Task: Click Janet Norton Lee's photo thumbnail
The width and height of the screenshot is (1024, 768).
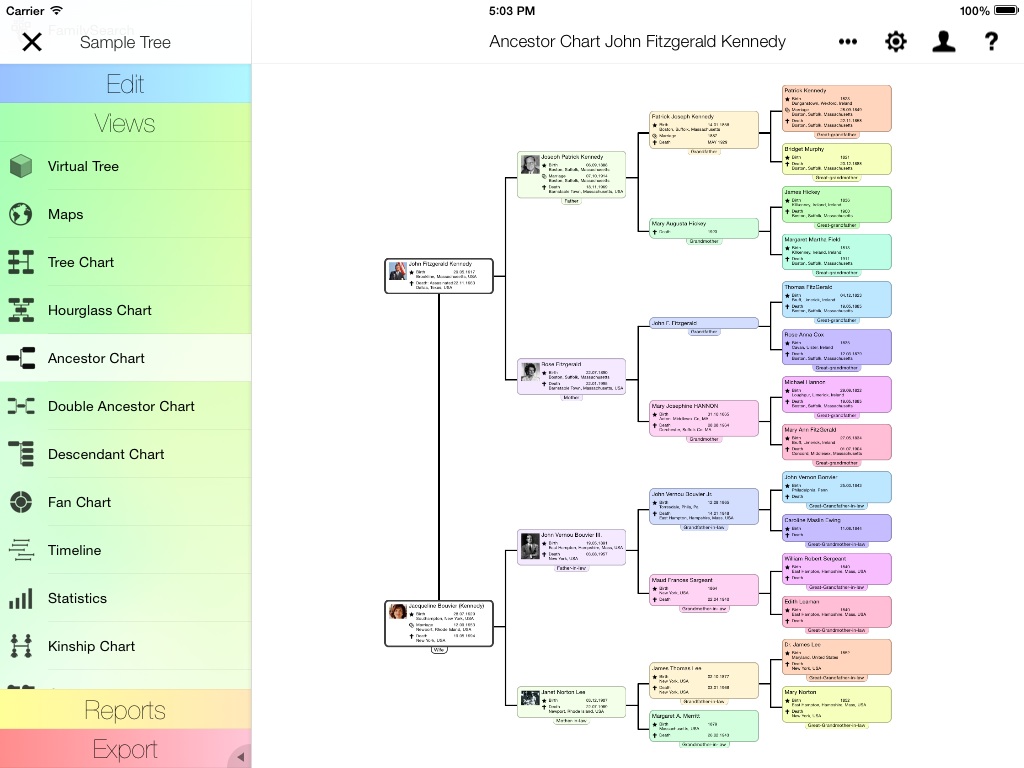Action: pyautogui.click(x=530, y=697)
